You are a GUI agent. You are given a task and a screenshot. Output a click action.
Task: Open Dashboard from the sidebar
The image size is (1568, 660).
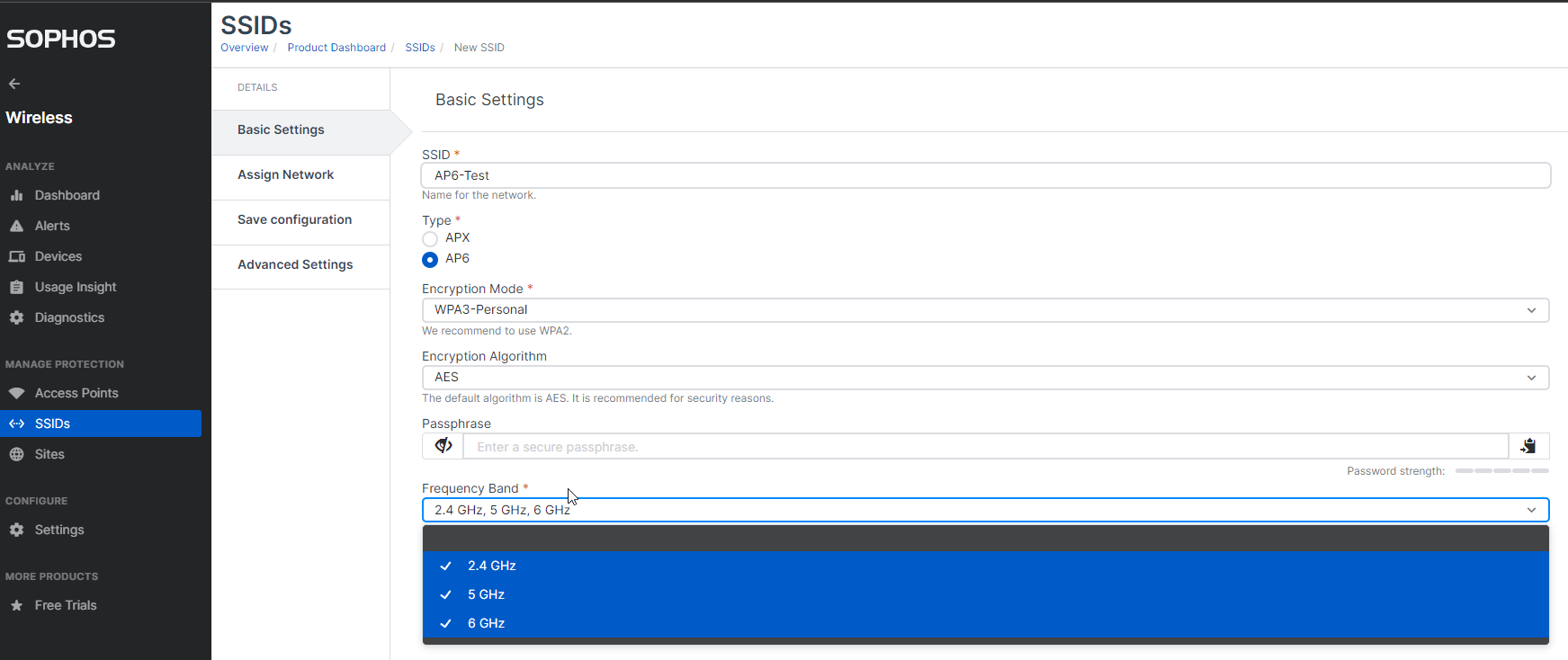67,195
